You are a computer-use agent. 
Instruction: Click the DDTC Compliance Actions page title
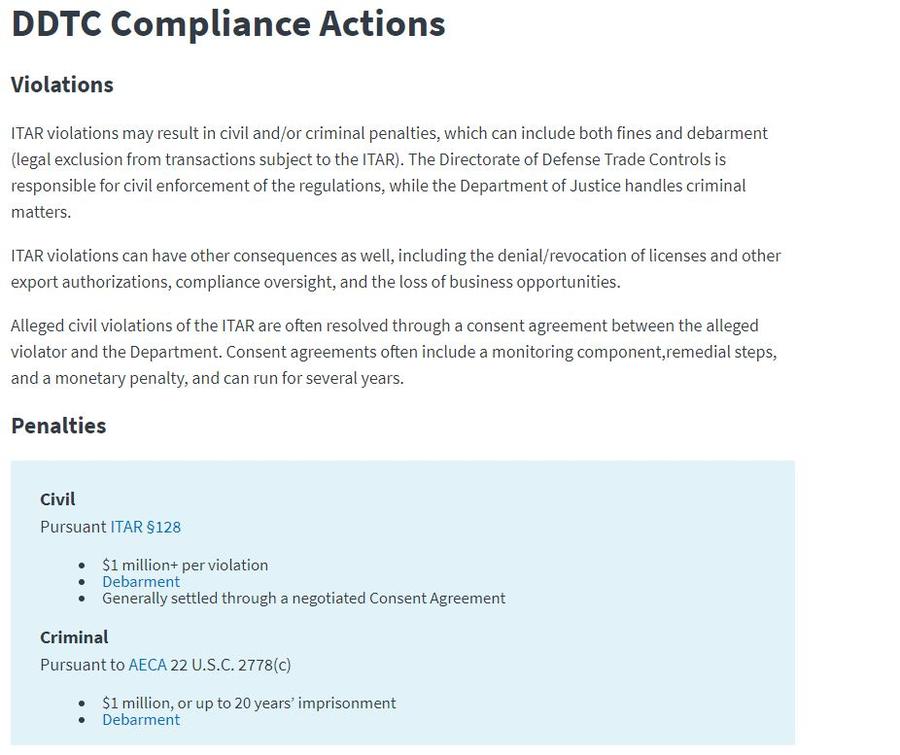tap(228, 24)
